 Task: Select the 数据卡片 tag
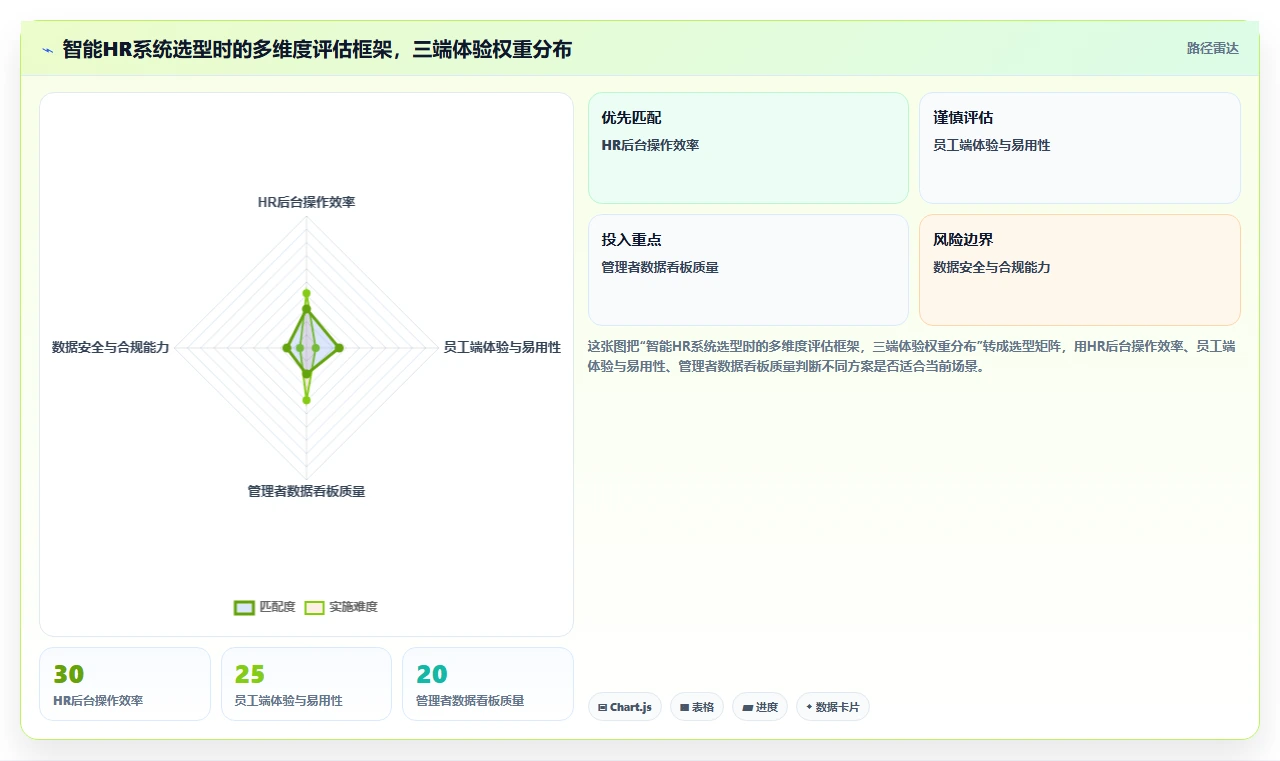pyautogui.click(x=833, y=707)
